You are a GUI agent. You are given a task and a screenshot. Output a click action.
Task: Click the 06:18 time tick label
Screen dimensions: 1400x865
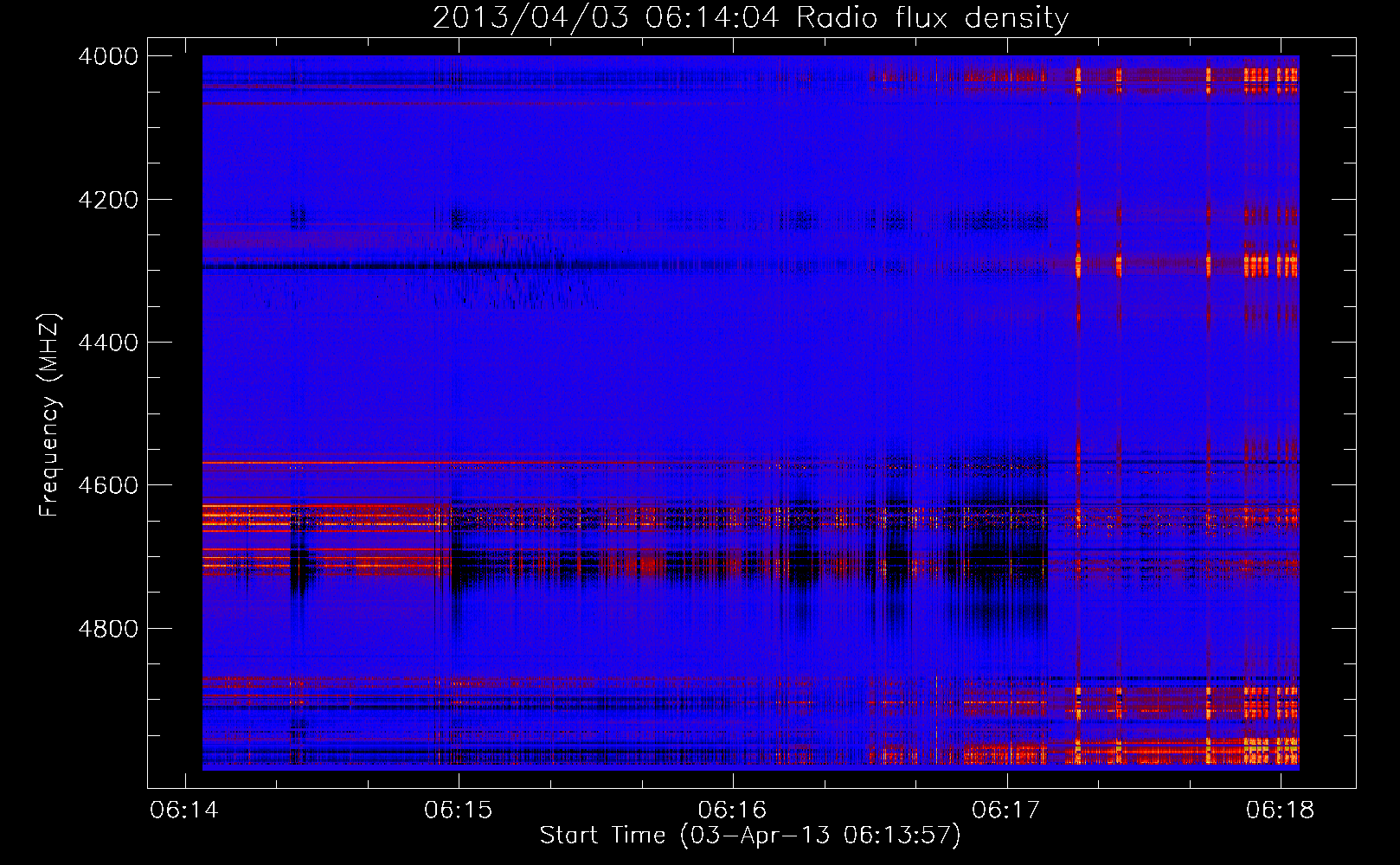1281,810
